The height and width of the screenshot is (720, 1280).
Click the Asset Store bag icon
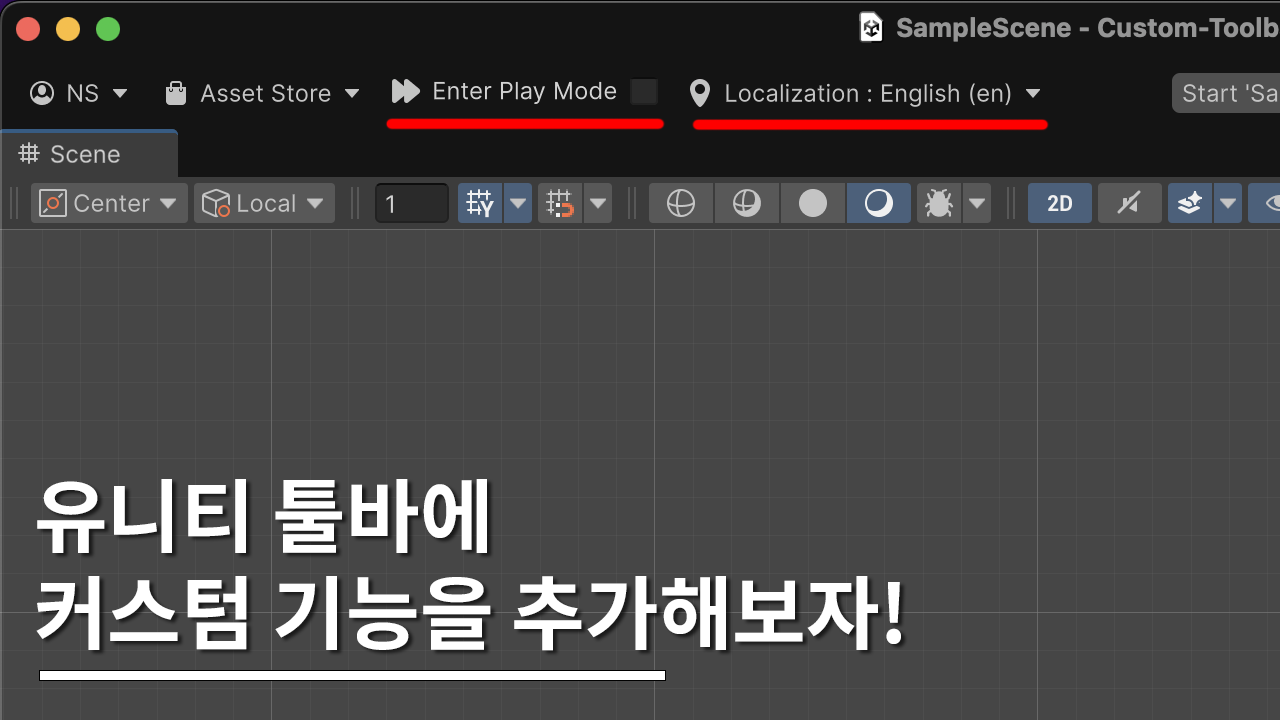click(x=176, y=93)
